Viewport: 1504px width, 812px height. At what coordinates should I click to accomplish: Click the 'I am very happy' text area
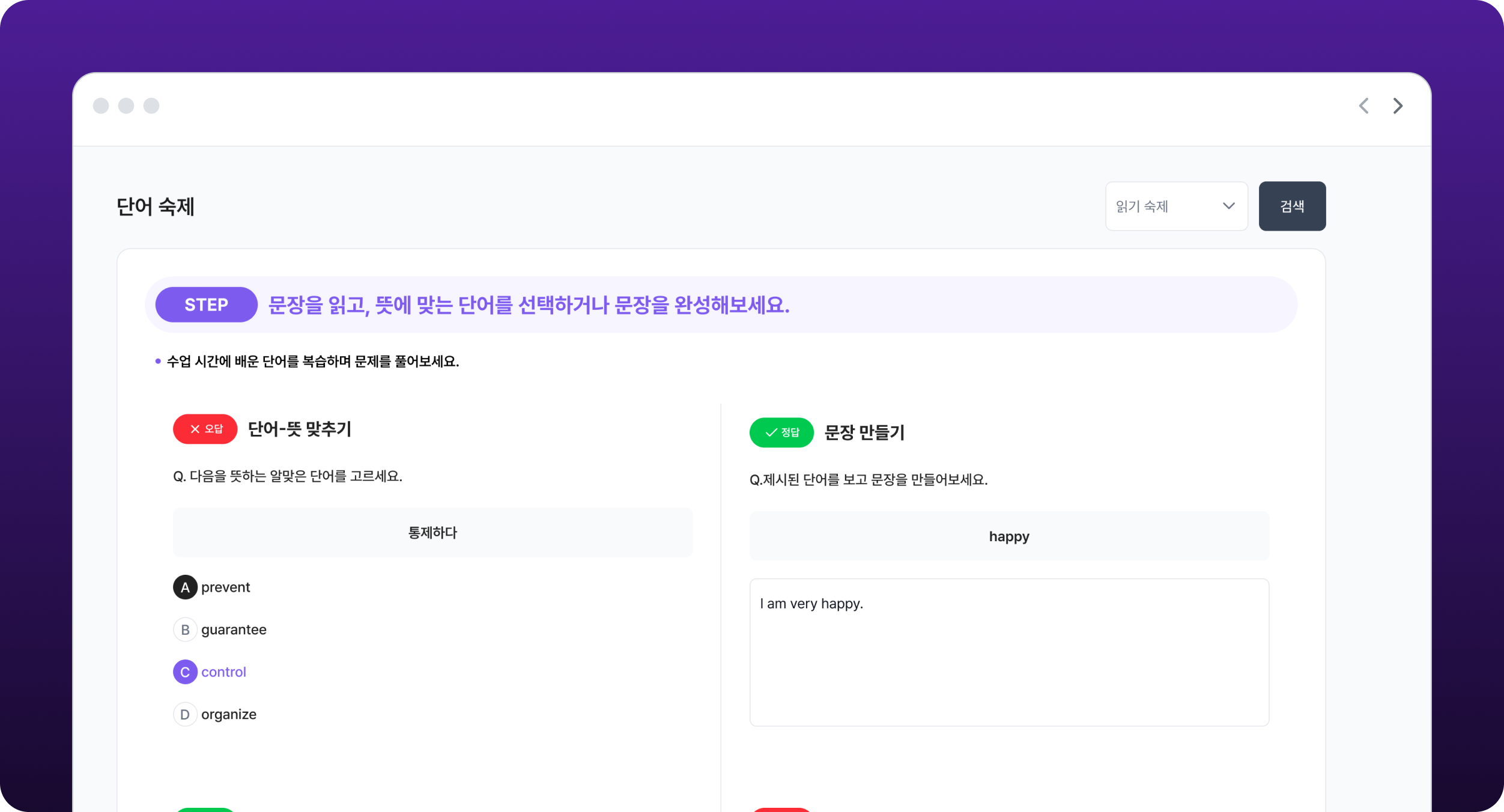pyautogui.click(x=1009, y=652)
